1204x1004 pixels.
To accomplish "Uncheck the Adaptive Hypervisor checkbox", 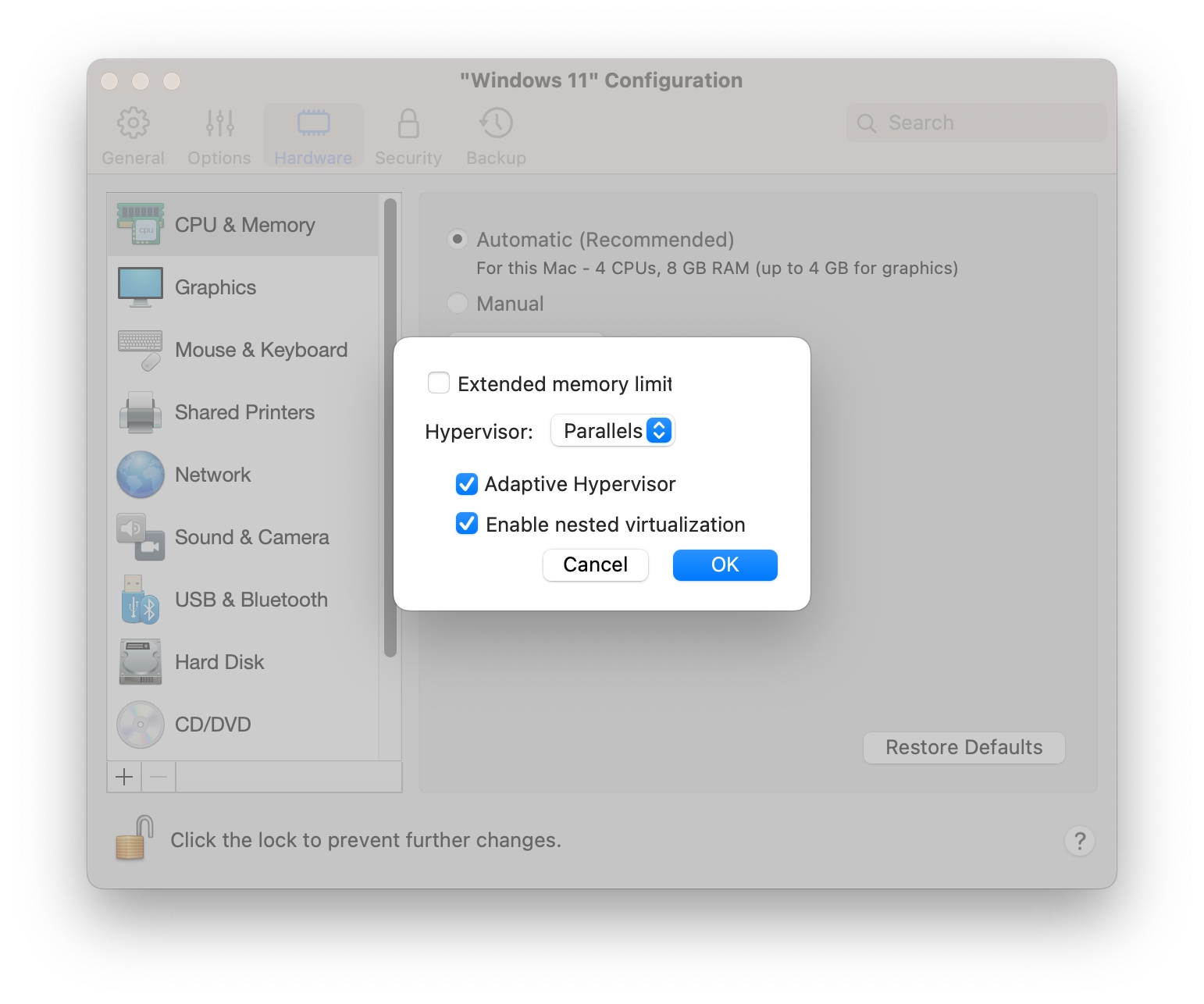I will point(467,484).
